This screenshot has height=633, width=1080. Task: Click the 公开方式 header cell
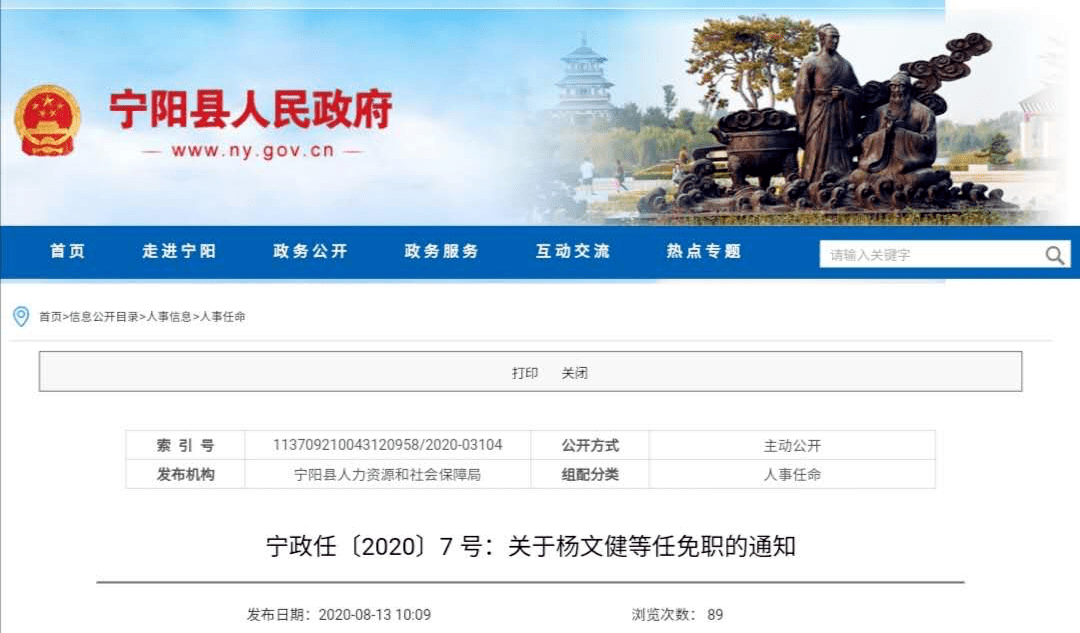tap(590, 446)
